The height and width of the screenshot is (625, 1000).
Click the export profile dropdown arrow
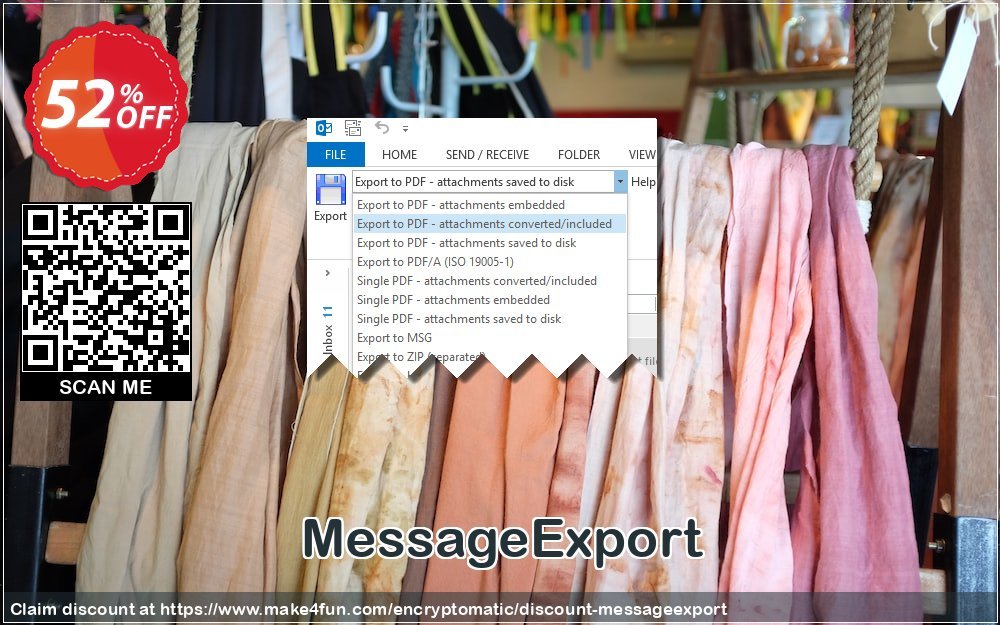[x=621, y=182]
